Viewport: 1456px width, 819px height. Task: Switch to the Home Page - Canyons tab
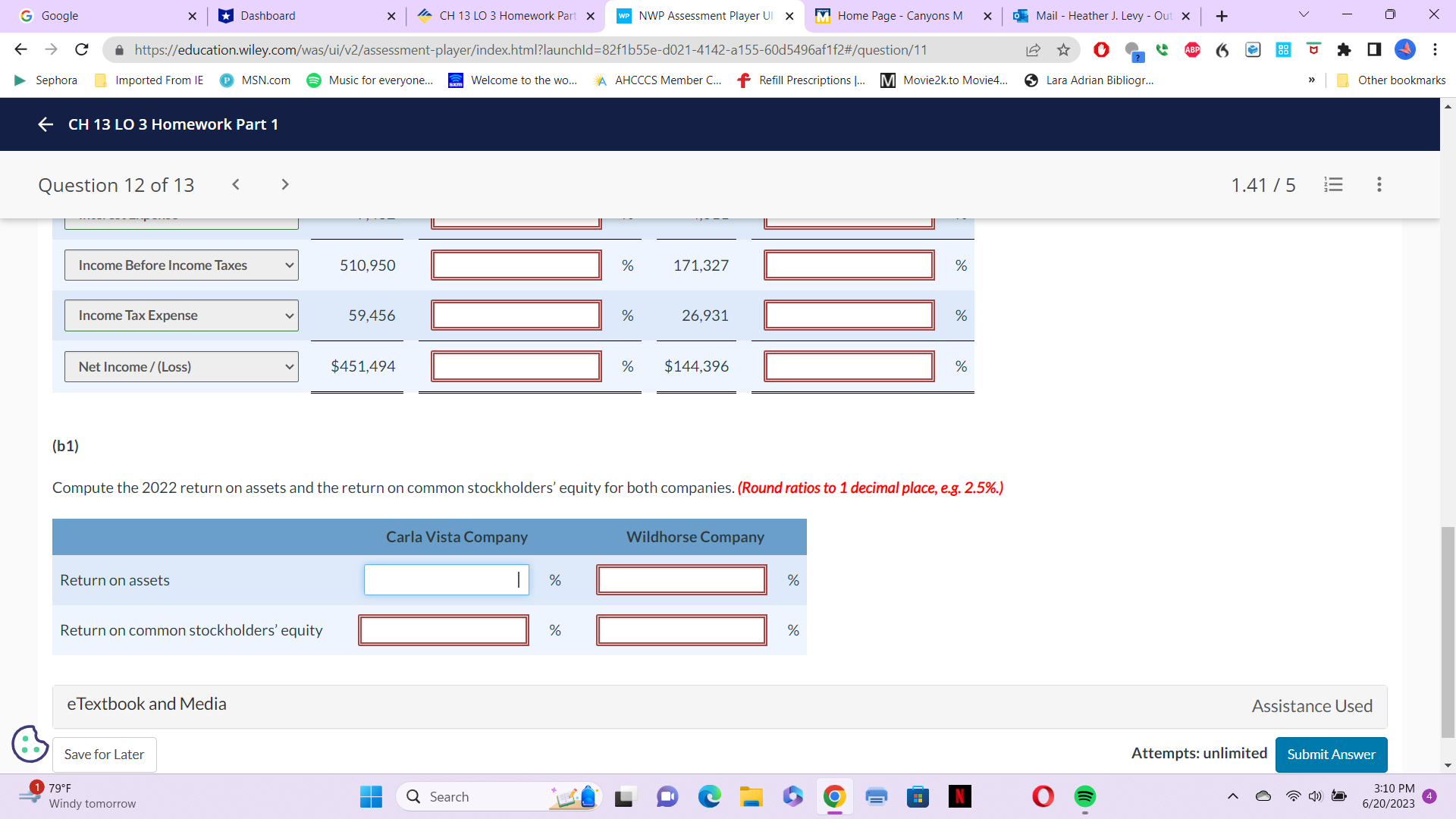click(899, 16)
